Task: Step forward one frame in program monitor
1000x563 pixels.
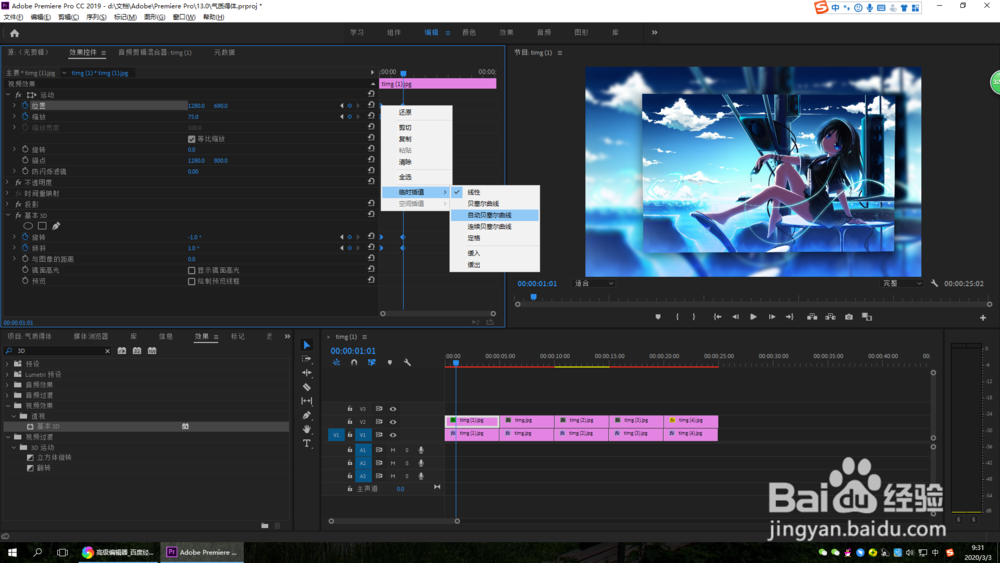Action: [772, 317]
